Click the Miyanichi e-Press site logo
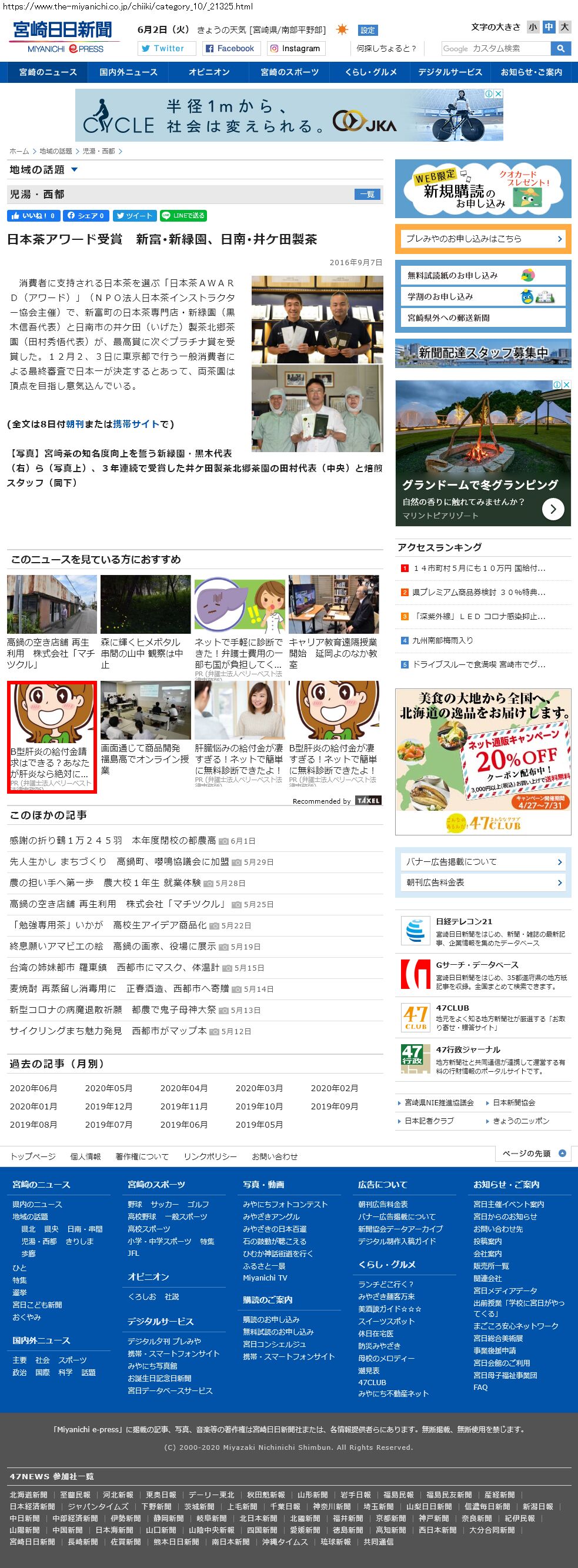 pyautogui.click(x=64, y=38)
